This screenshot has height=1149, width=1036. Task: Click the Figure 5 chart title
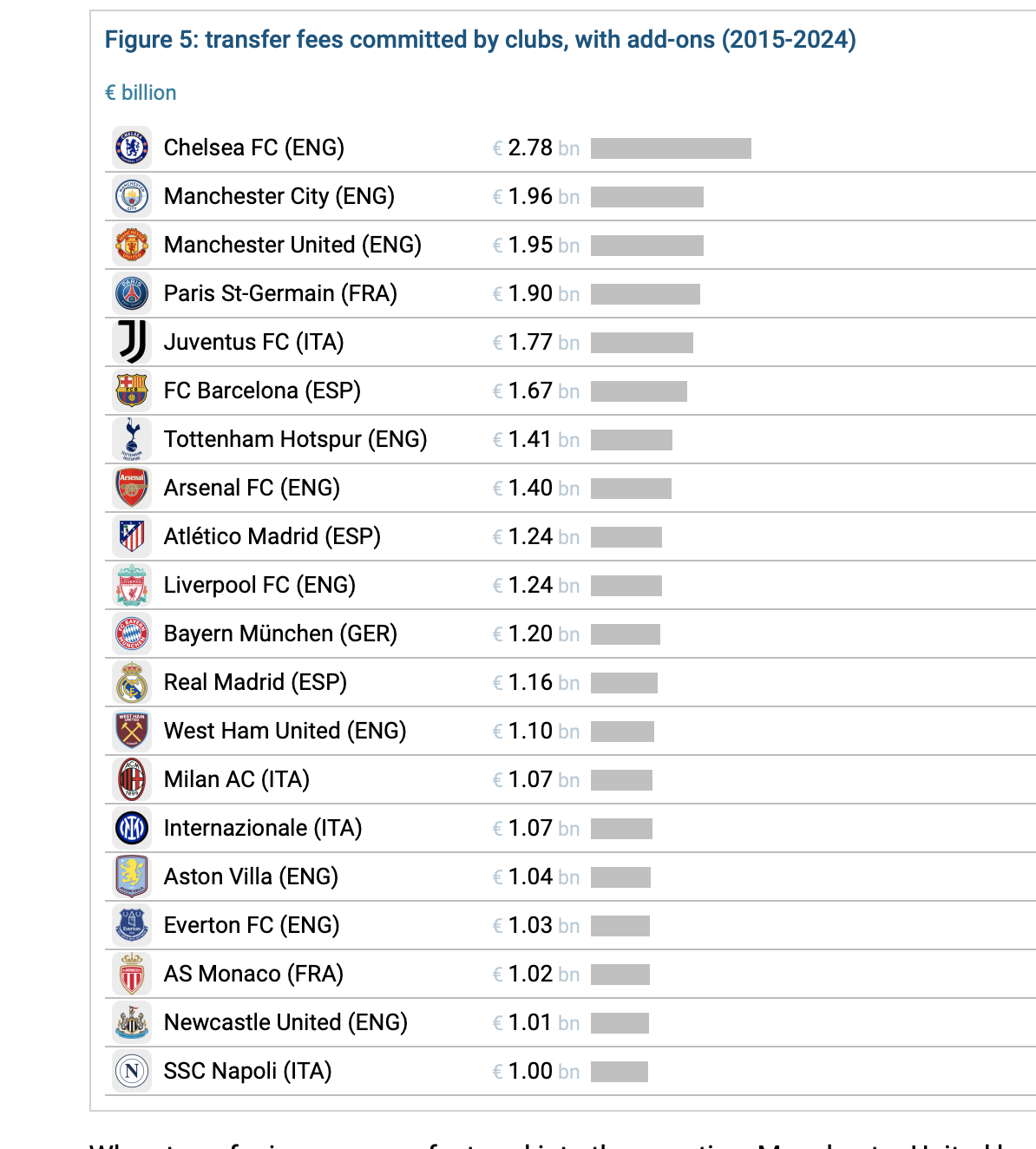480,40
